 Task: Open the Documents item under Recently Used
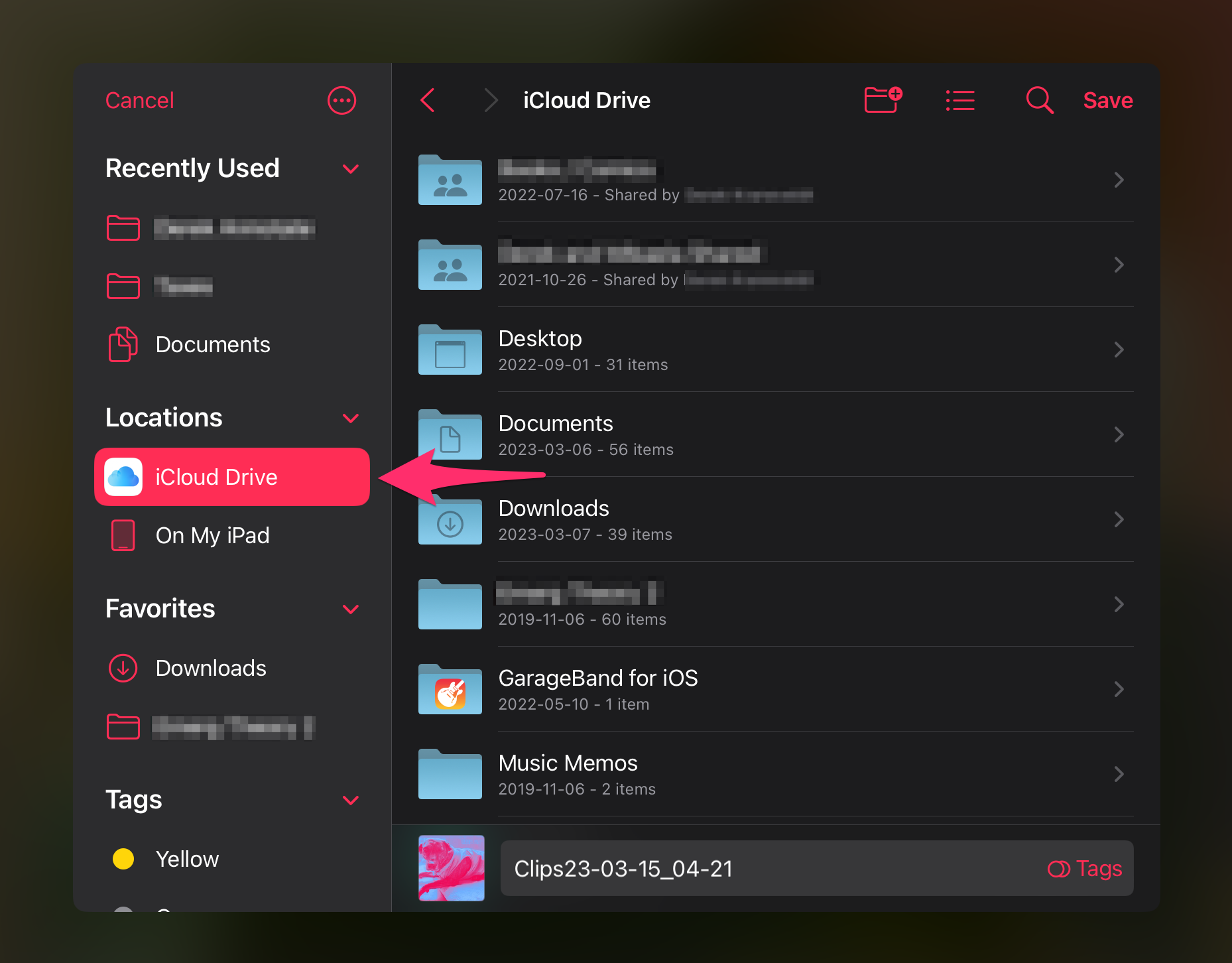[213, 344]
